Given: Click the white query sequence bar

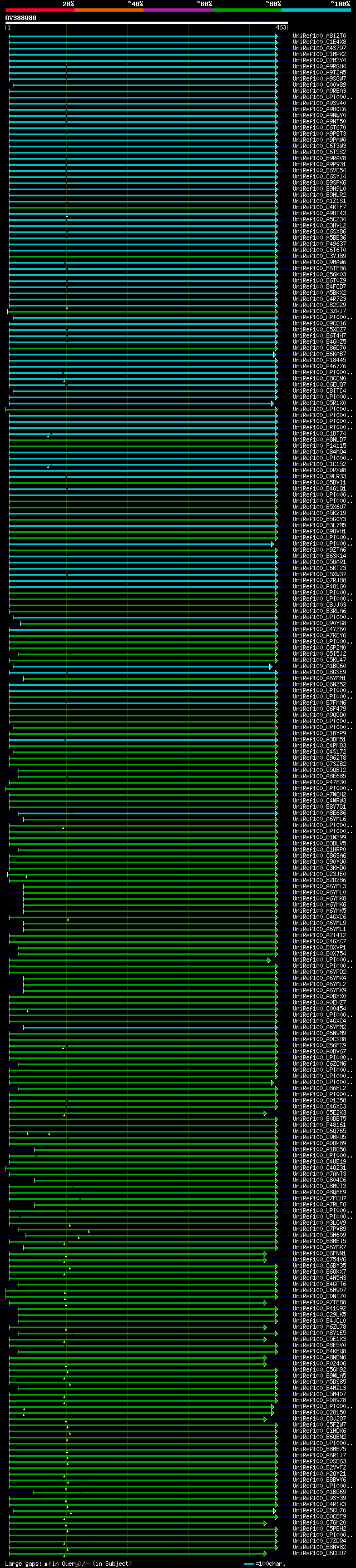Looking at the screenshot, I should coord(146,23).
